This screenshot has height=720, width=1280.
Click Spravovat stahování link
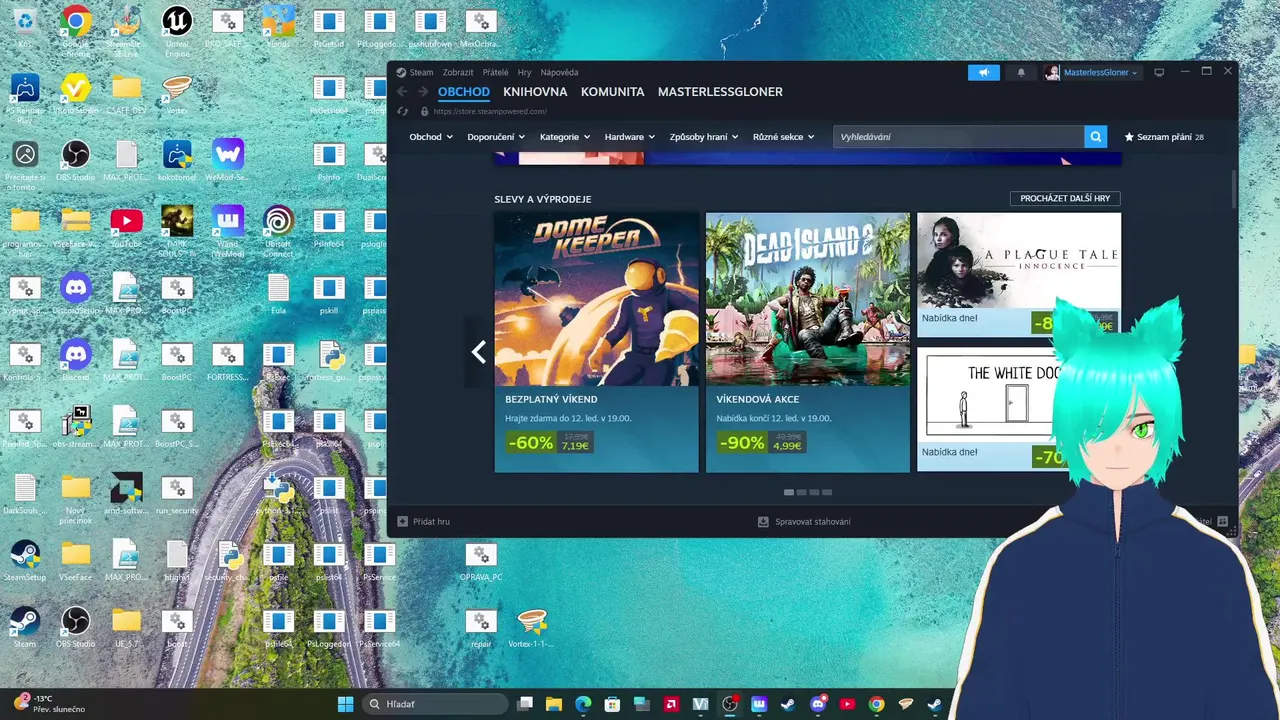(813, 521)
